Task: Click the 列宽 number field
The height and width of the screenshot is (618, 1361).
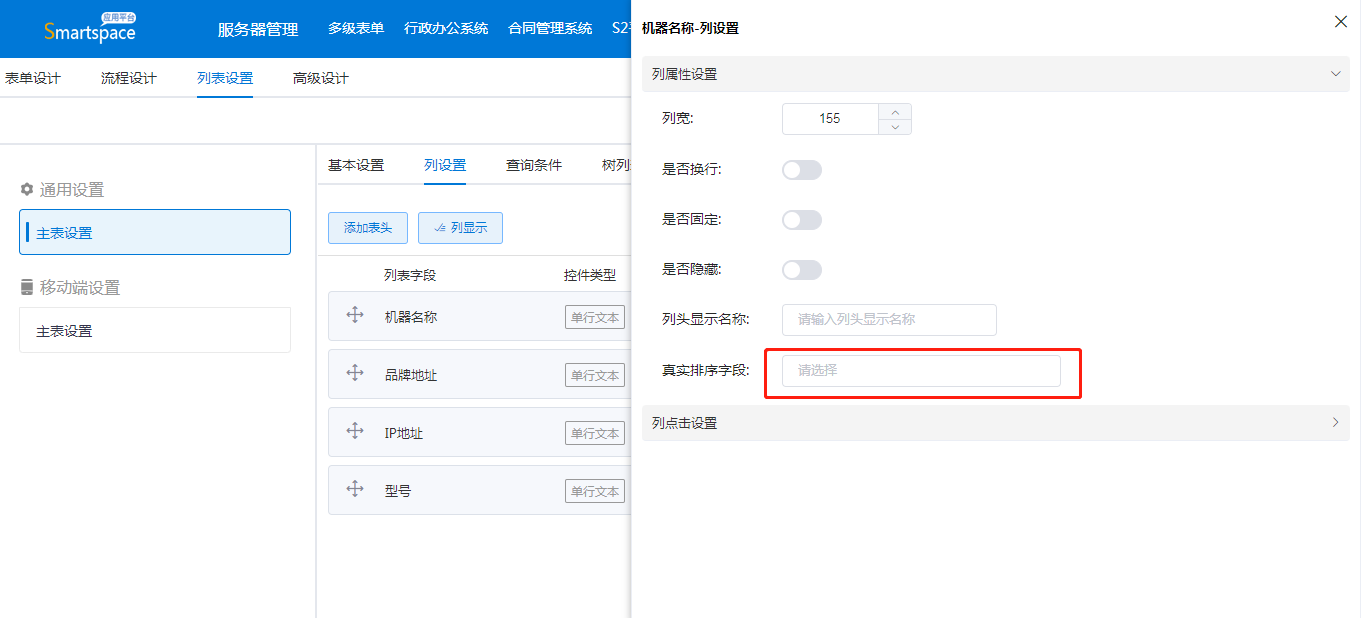Action: [830, 119]
